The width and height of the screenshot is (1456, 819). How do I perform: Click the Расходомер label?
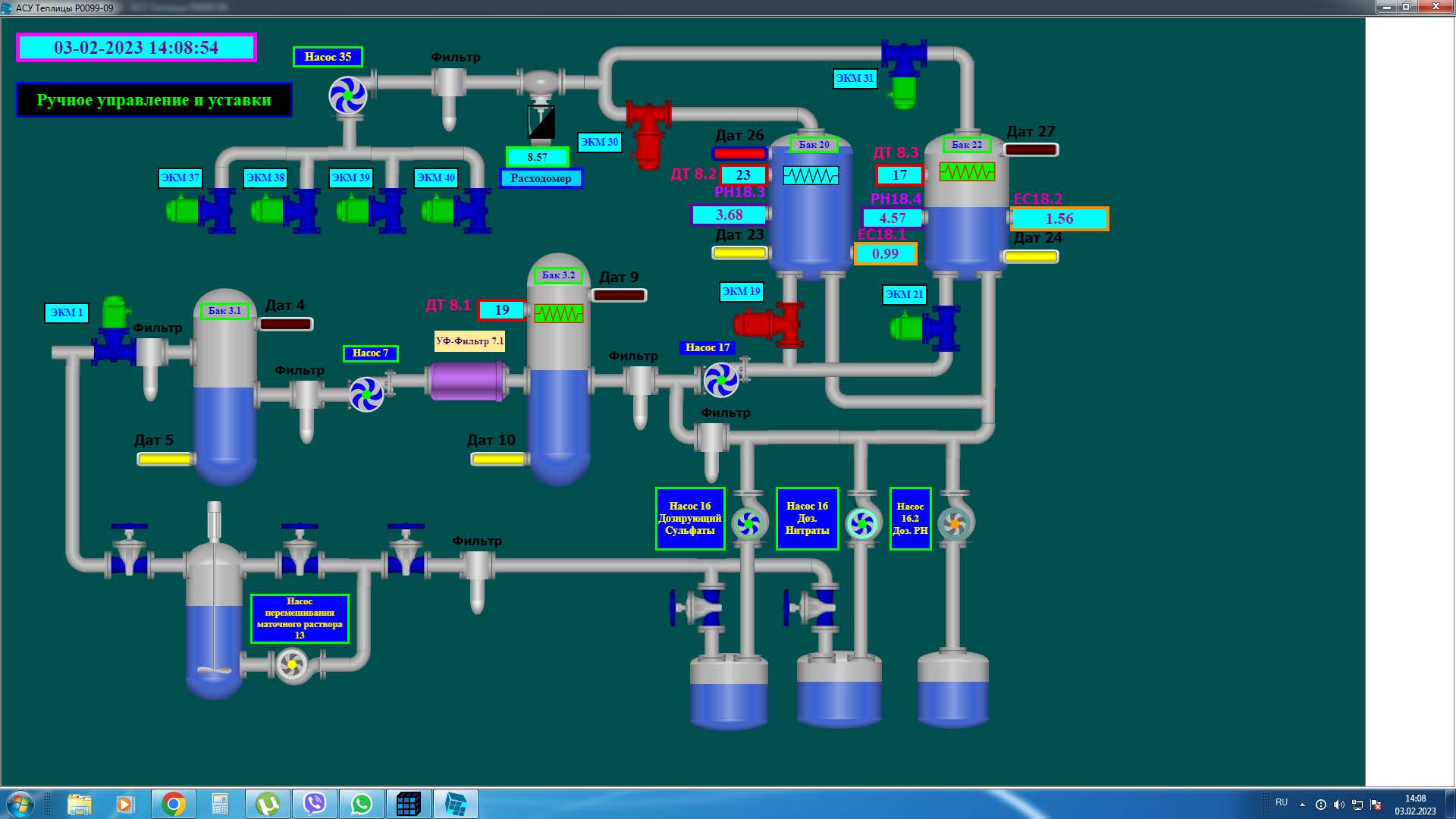541,178
